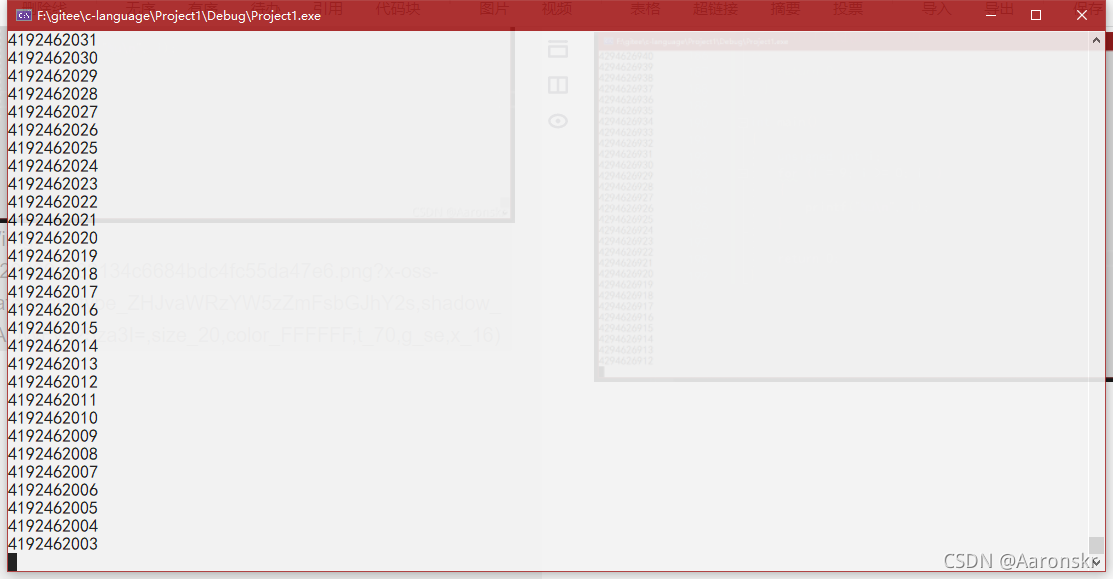Screen dimensions: 1113x579
Task: Select the output line 4192462006
Action: [x=53, y=490]
